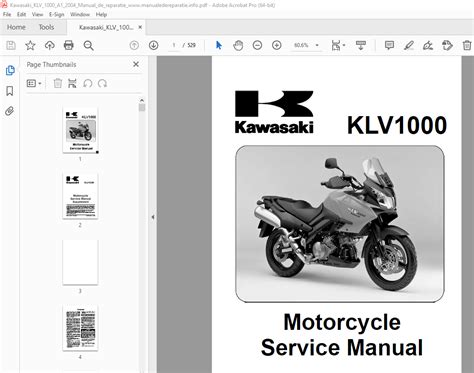The width and height of the screenshot is (474, 373).
Task: Click the stamp tool icon
Action: click(x=447, y=45)
